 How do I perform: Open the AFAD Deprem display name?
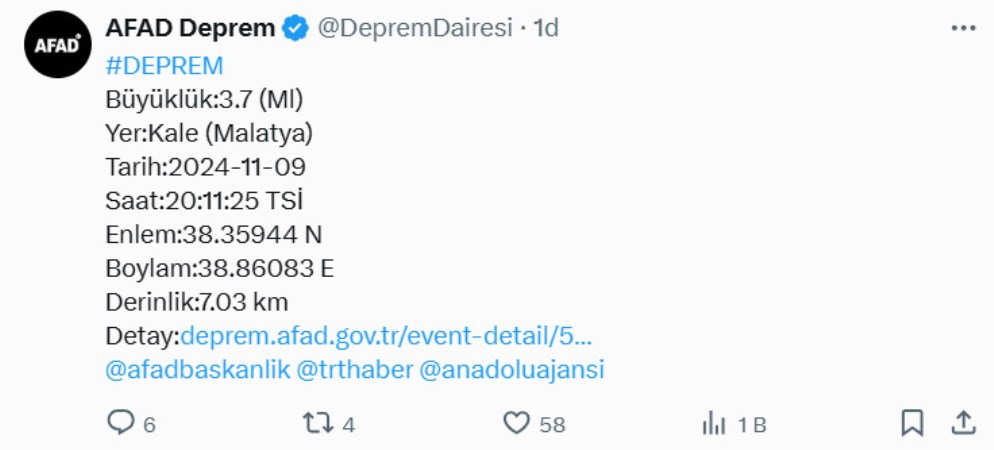(x=189, y=29)
